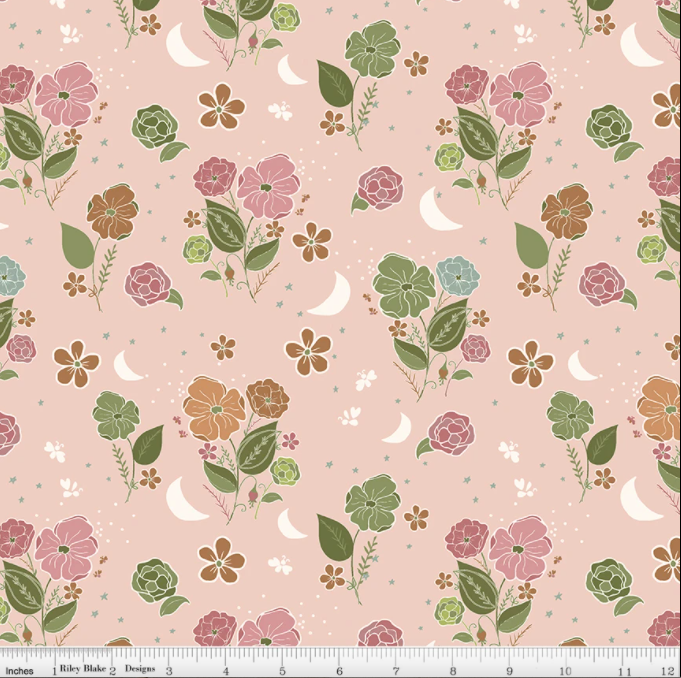Pick the 5 inch ruler mark

coord(283,669)
